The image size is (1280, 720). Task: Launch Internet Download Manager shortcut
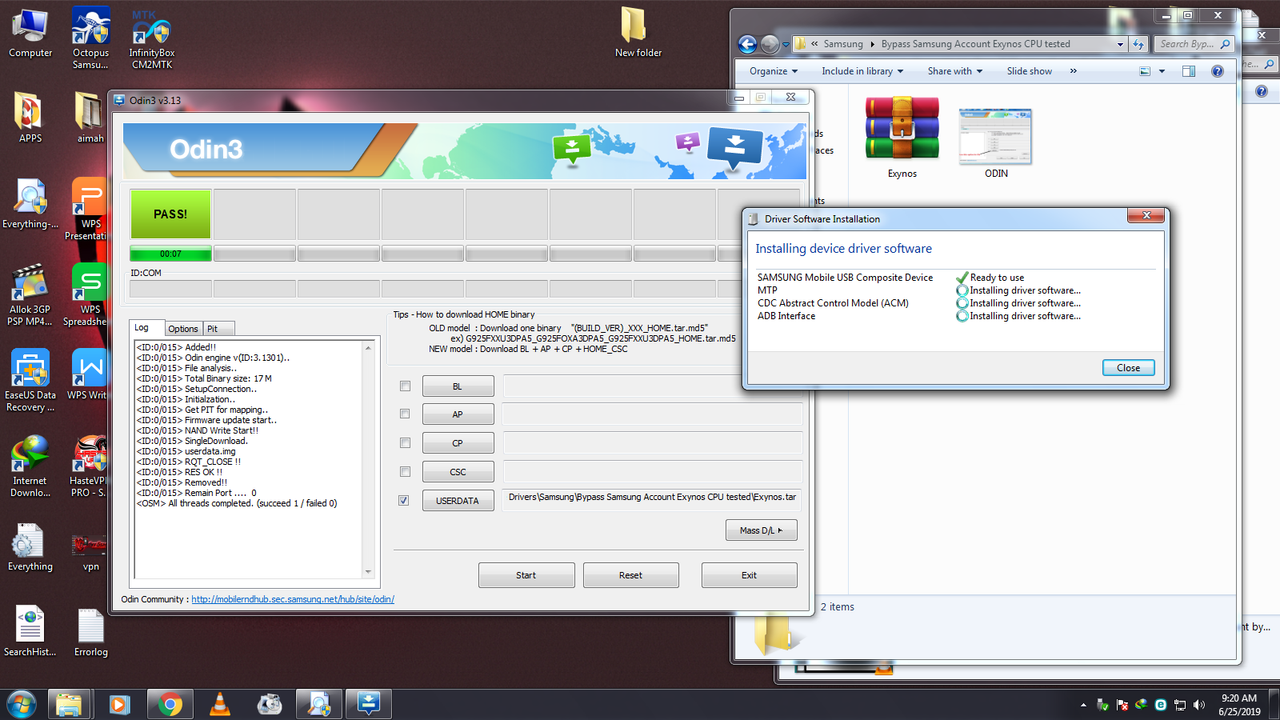point(30,467)
